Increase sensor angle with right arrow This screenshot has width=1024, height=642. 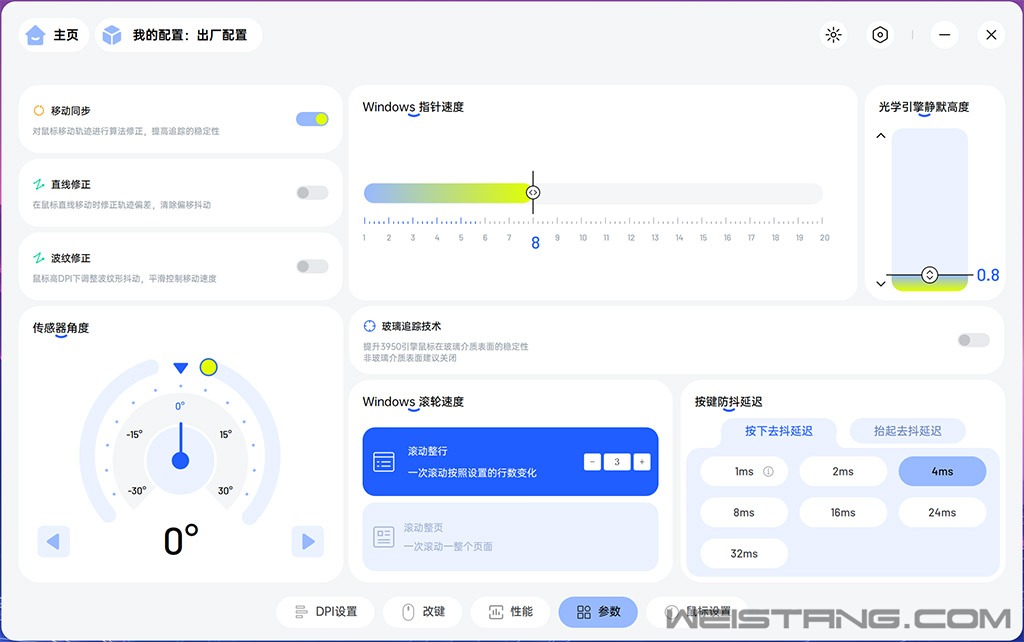(x=308, y=541)
